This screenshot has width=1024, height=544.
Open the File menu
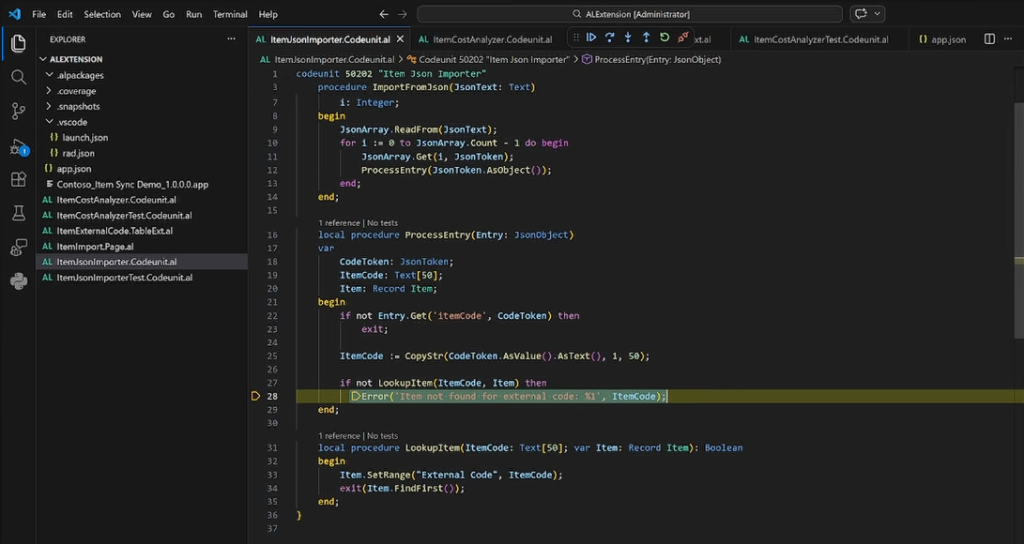(x=39, y=14)
